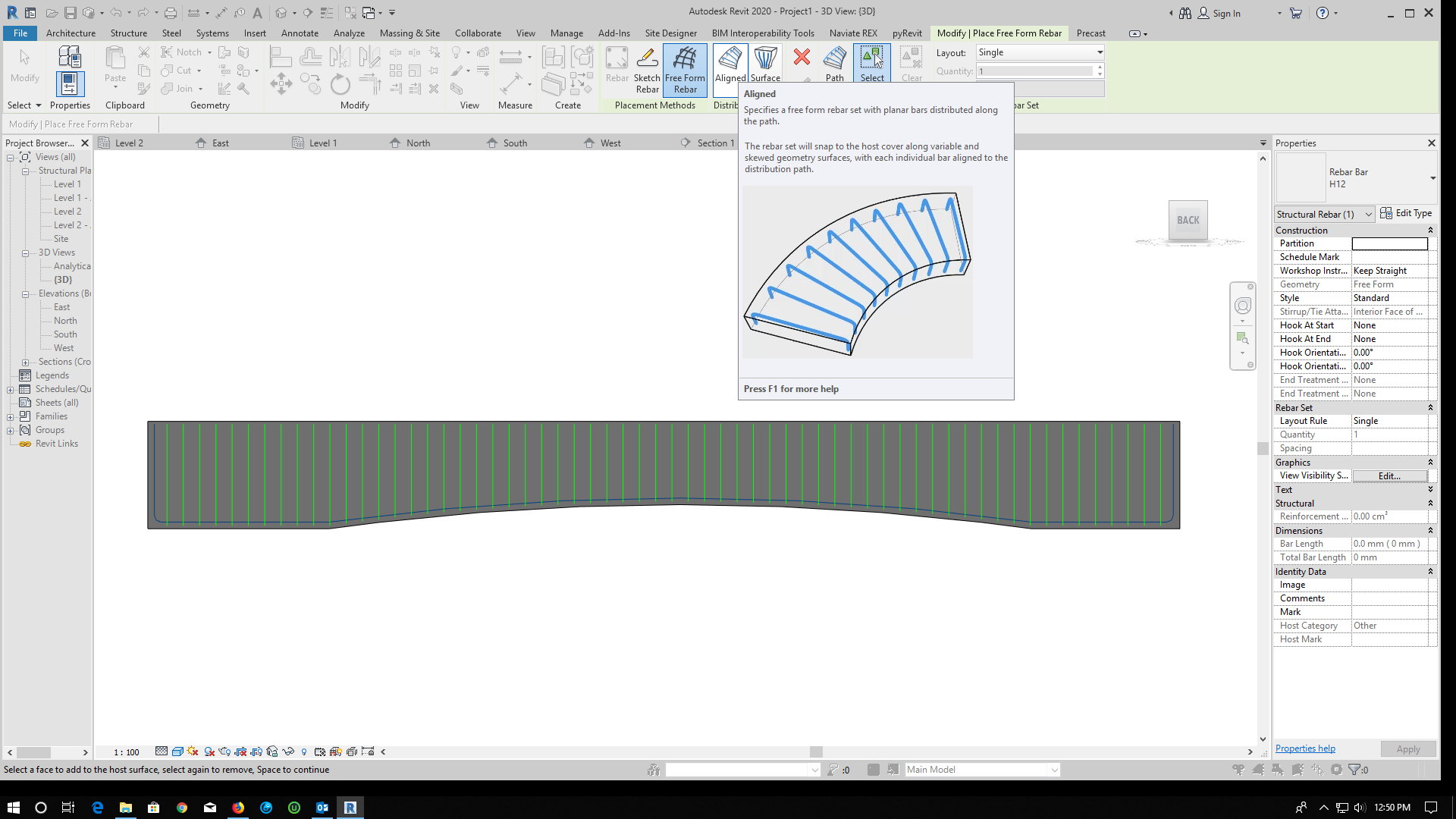Open Edit Type in the Properties palette
Screen dimensions: 1456x819
pyautogui.click(x=1407, y=213)
